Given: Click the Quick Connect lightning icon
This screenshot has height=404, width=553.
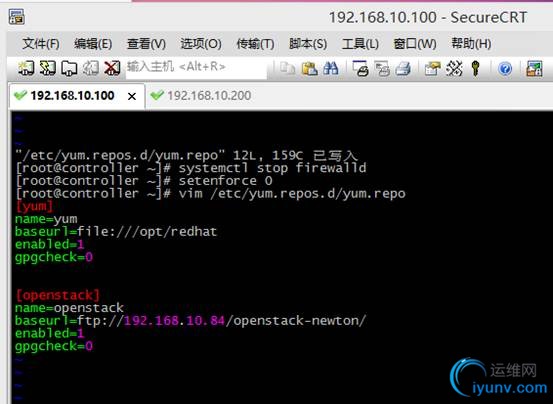Looking at the screenshot, I should tap(48, 68).
